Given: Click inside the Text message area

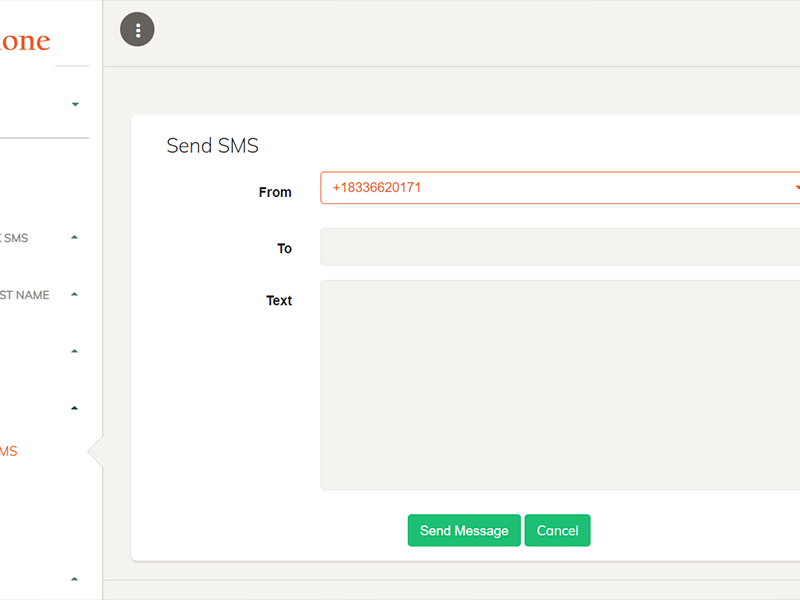Looking at the screenshot, I should [x=558, y=385].
